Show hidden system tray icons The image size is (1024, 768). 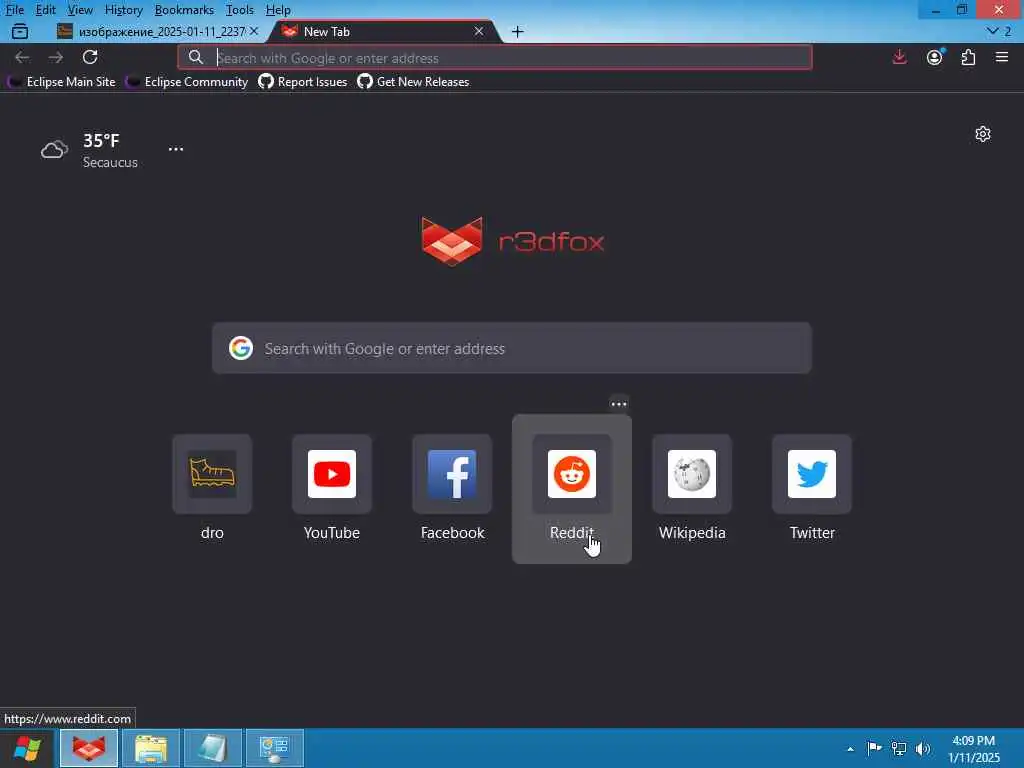click(850, 748)
